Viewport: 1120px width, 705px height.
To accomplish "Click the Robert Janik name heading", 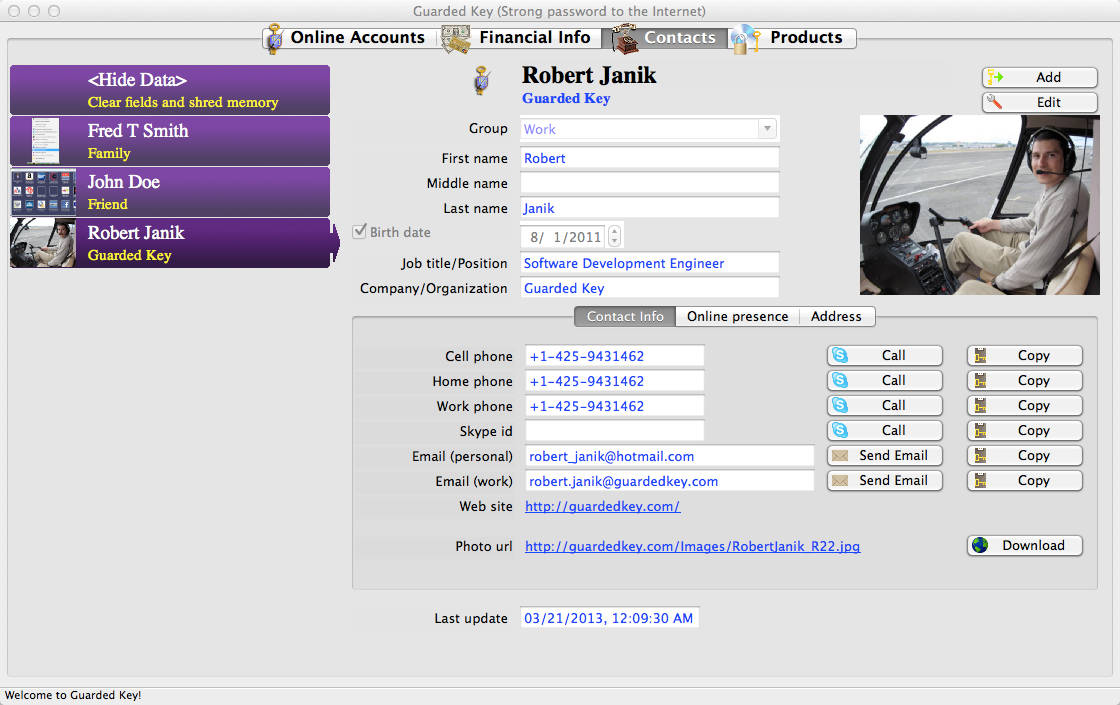I will click(x=589, y=75).
